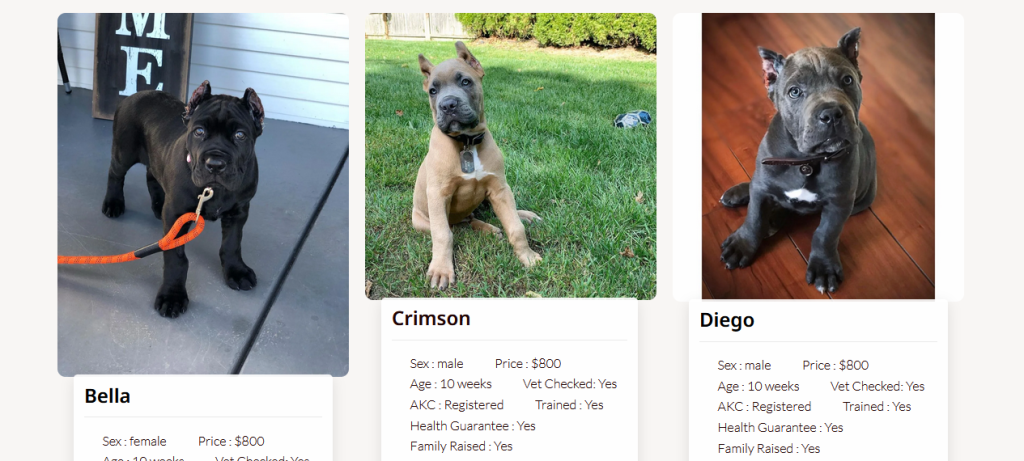Click Diego's "AKC : Registered" detail
The image size is (1024, 461).
[x=765, y=407]
